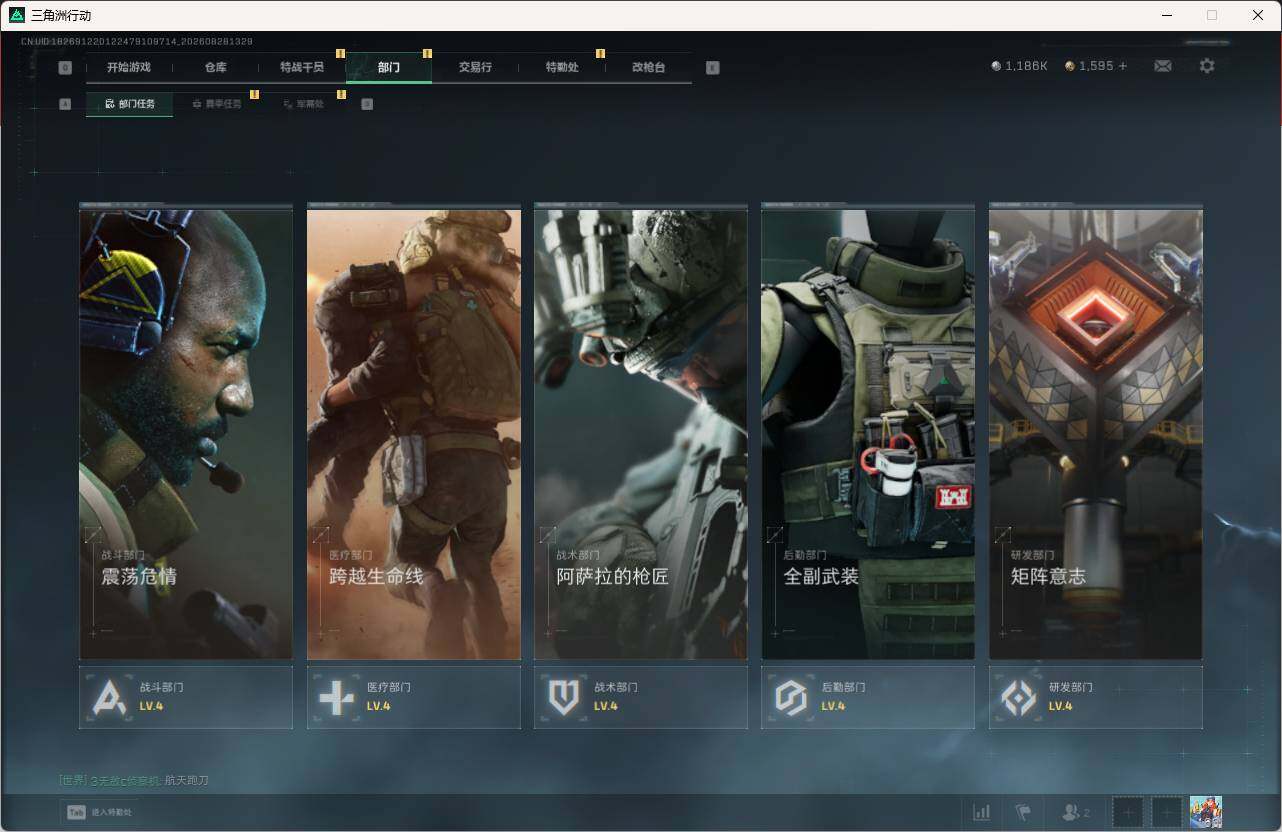This screenshot has width=1282, height=832.
Task: Open the 震荡危情 mission card
Action: pos(186,432)
